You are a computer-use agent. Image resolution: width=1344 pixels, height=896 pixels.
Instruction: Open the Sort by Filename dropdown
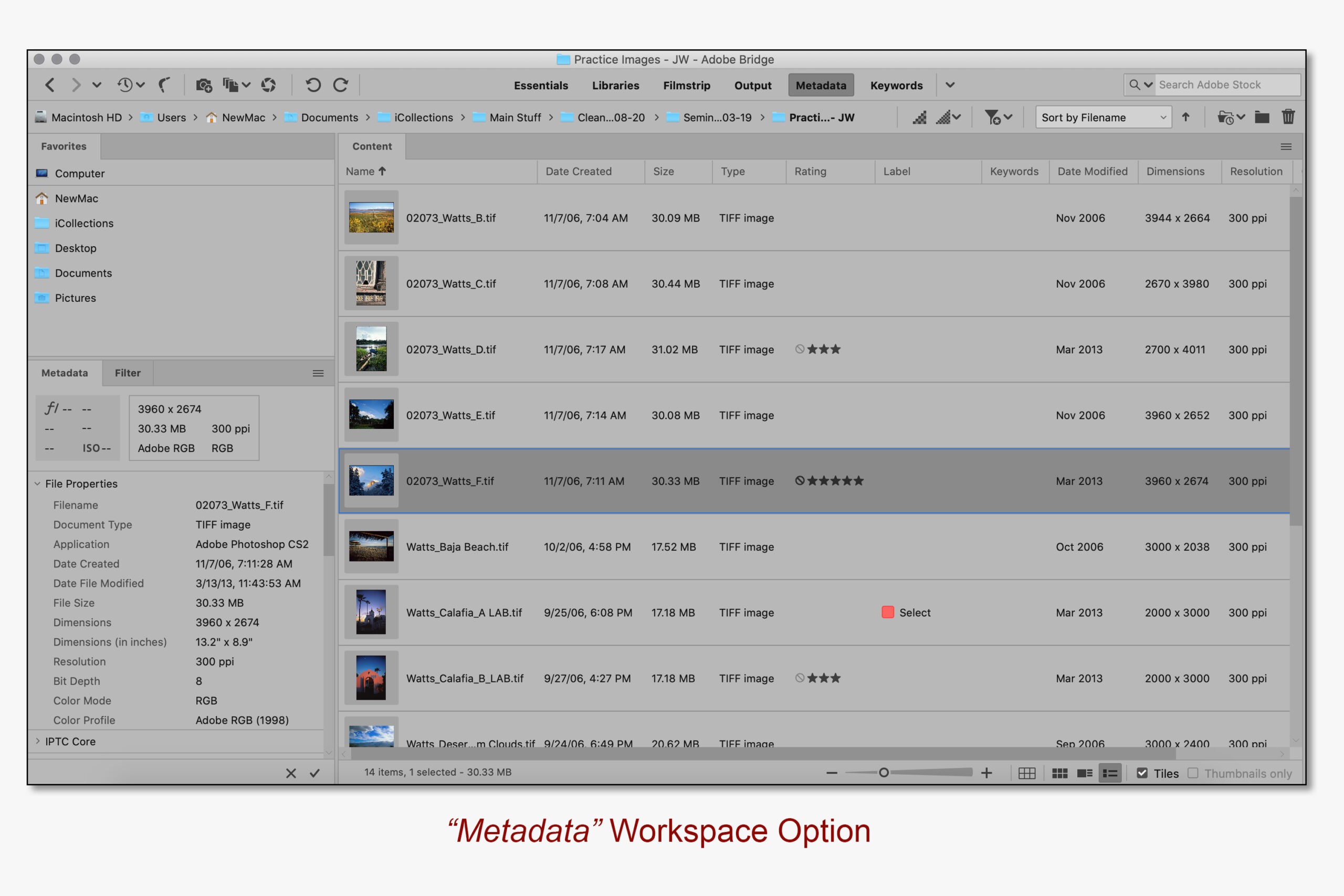1103,117
